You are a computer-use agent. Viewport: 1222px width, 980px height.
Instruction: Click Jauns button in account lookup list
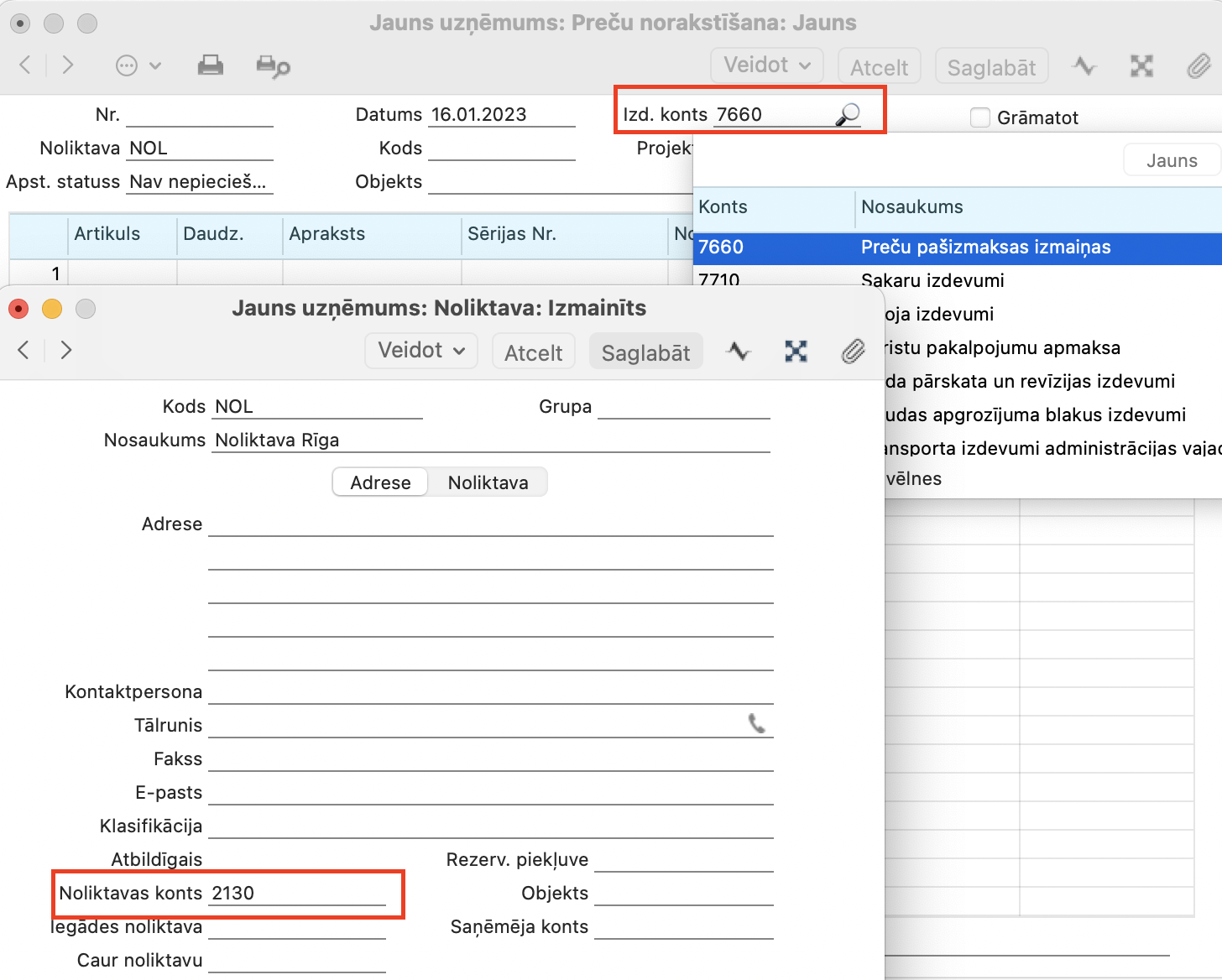tap(1171, 160)
